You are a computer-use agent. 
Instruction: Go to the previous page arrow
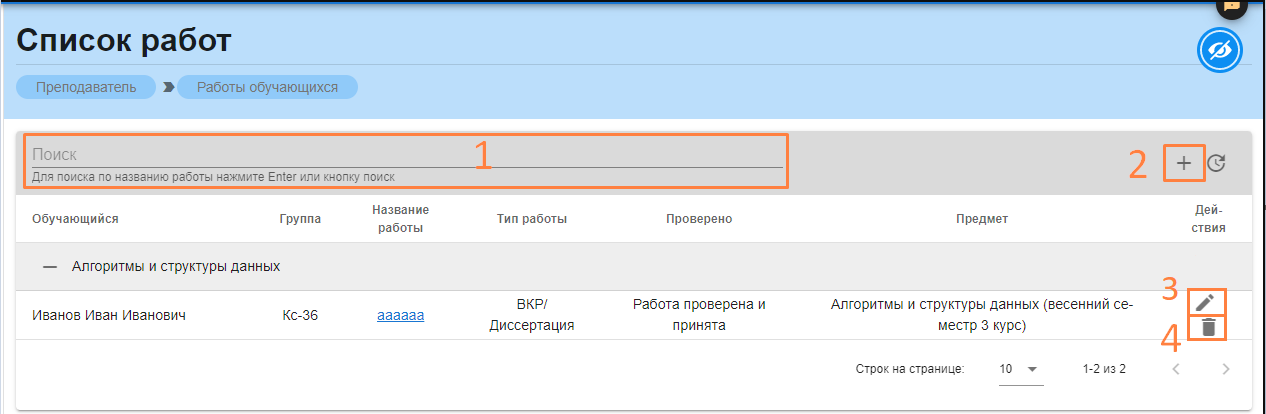(1176, 369)
